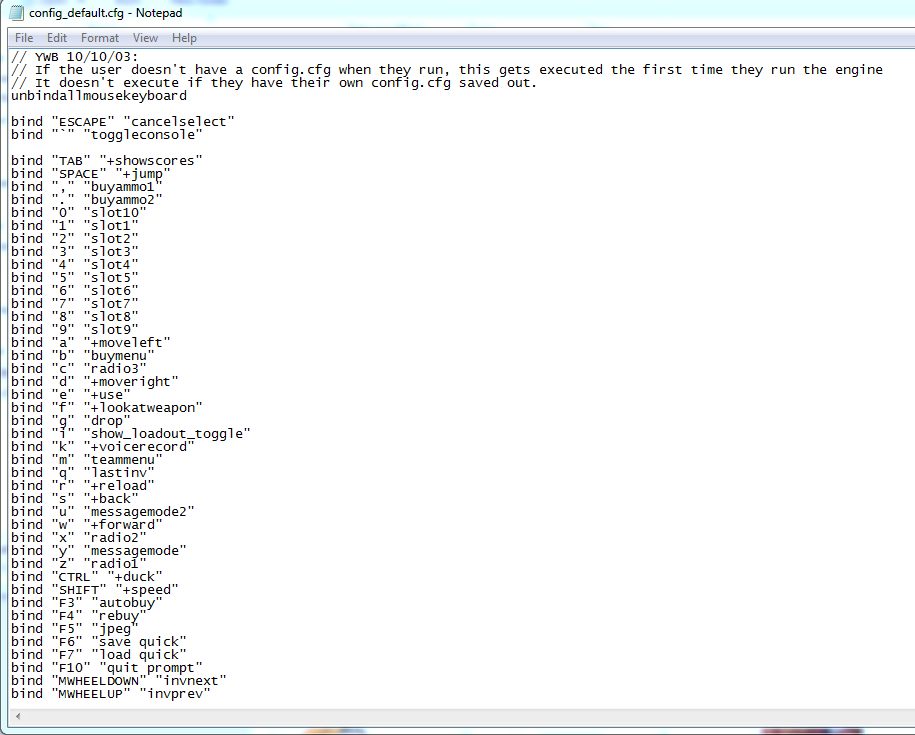Click the 'radio2' bind line
Image resolution: width=915 pixels, height=735 pixels.
(x=79, y=538)
